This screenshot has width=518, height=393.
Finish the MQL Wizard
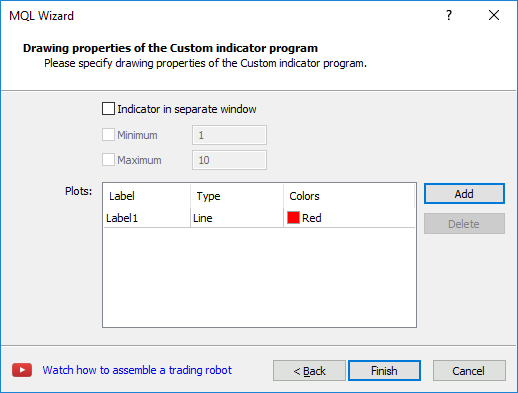[384, 371]
